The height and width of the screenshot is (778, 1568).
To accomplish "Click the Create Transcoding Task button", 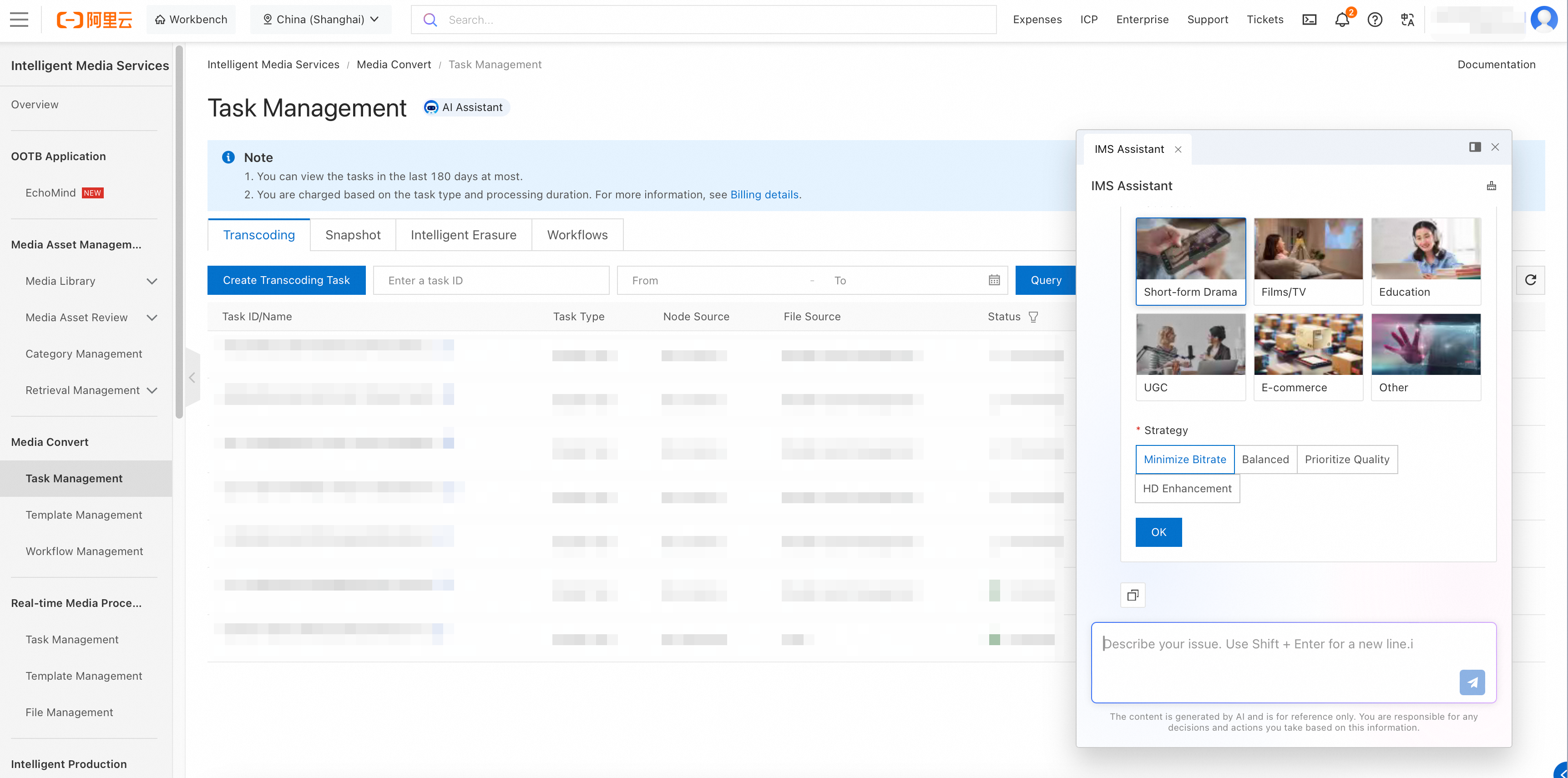I will coord(286,280).
